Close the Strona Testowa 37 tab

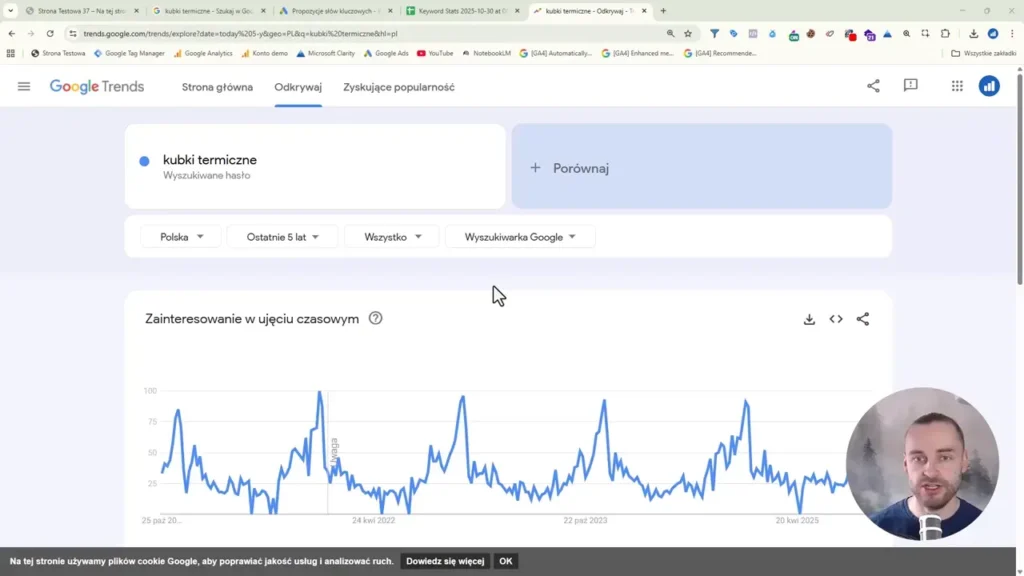(x=136, y=10)
